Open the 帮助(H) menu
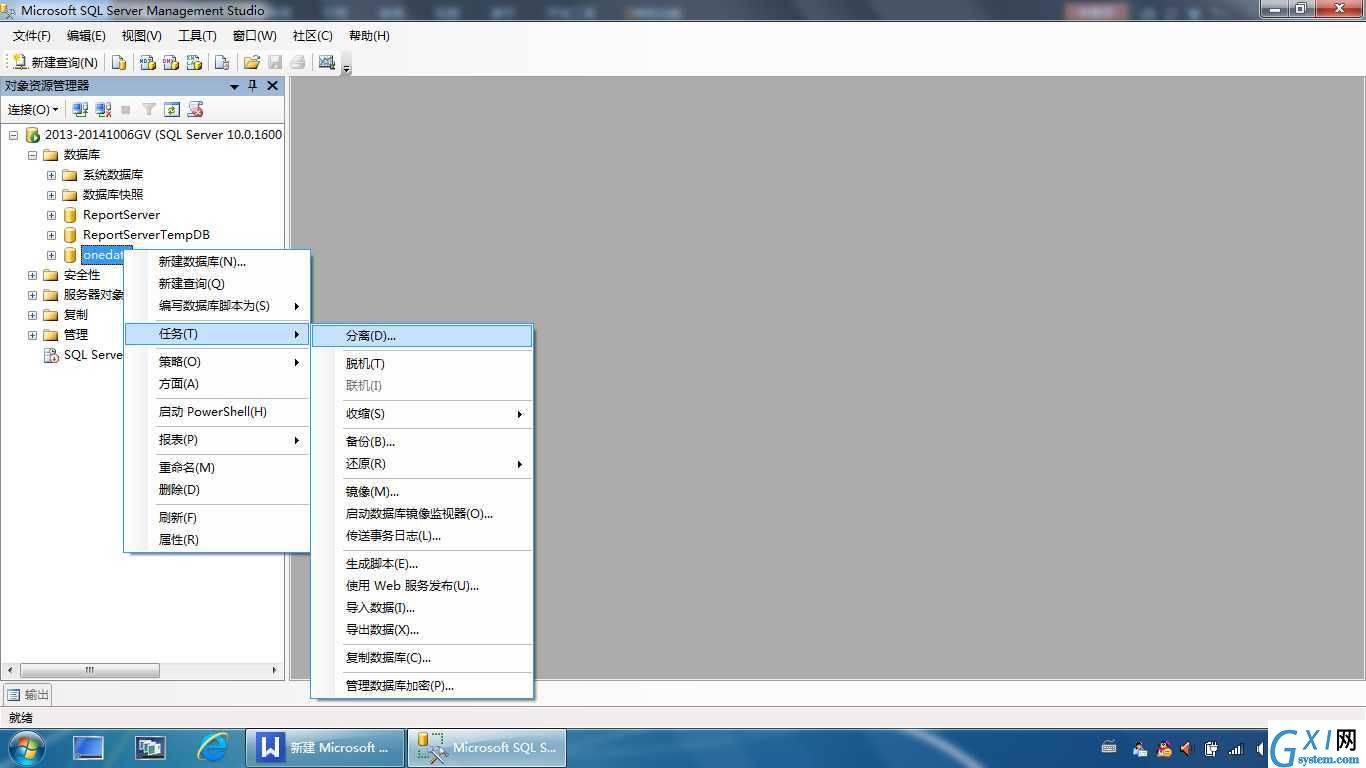The height and width of the screenshot is (768, 1366). [369, 36]
